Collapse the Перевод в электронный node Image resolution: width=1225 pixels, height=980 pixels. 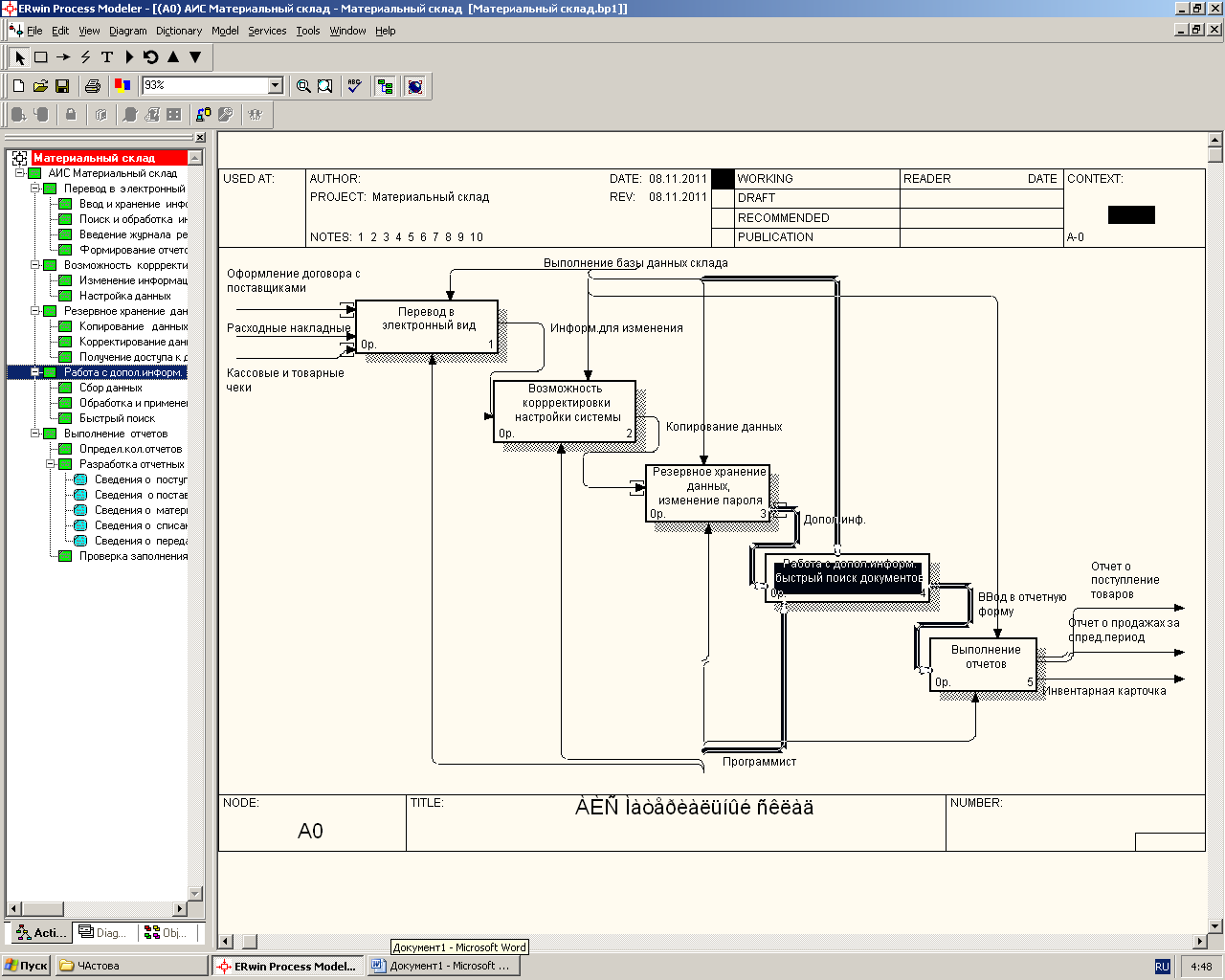[34, 189]
